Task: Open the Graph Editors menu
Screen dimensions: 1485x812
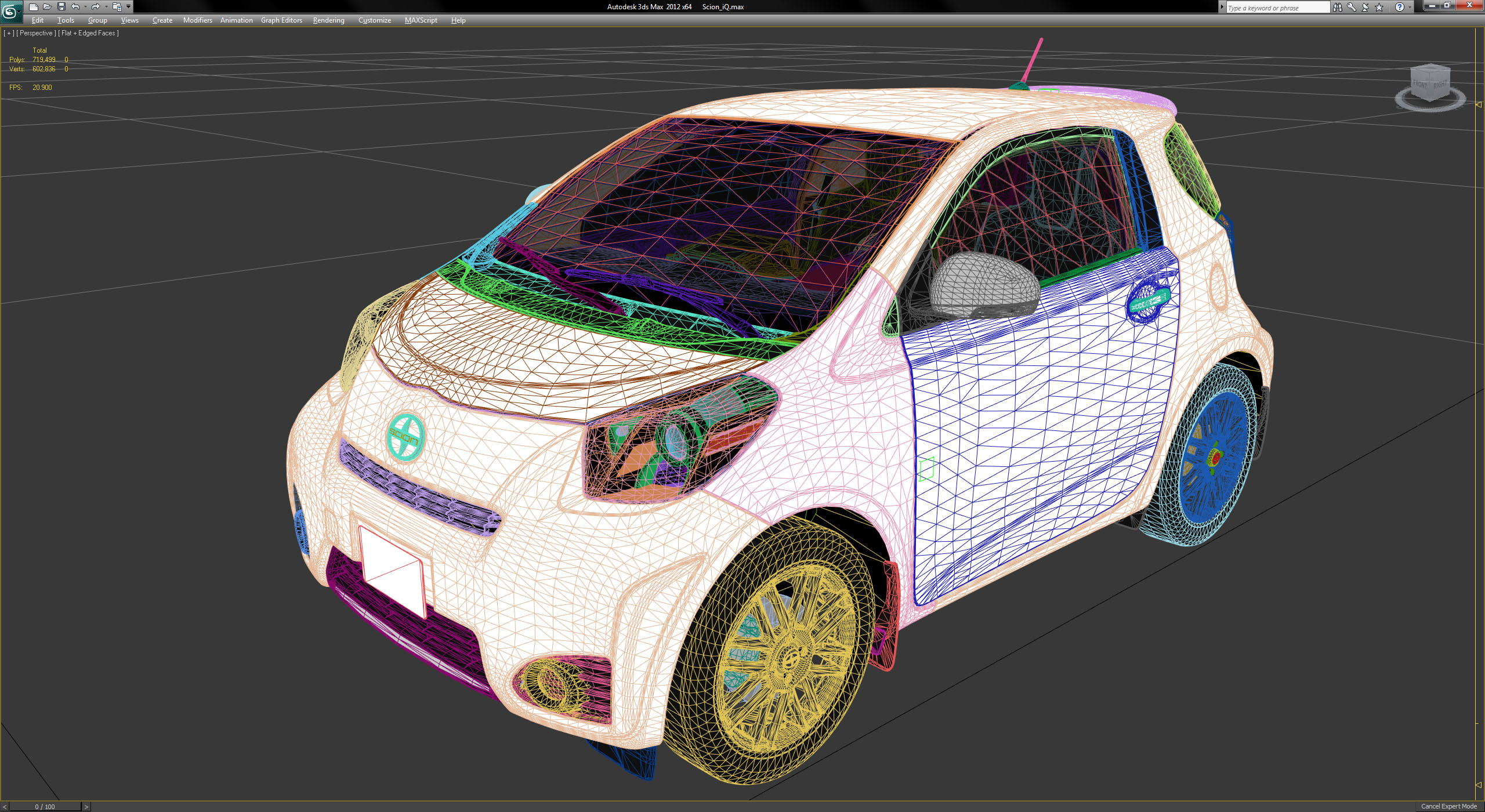Action: [x=281, y=20]
